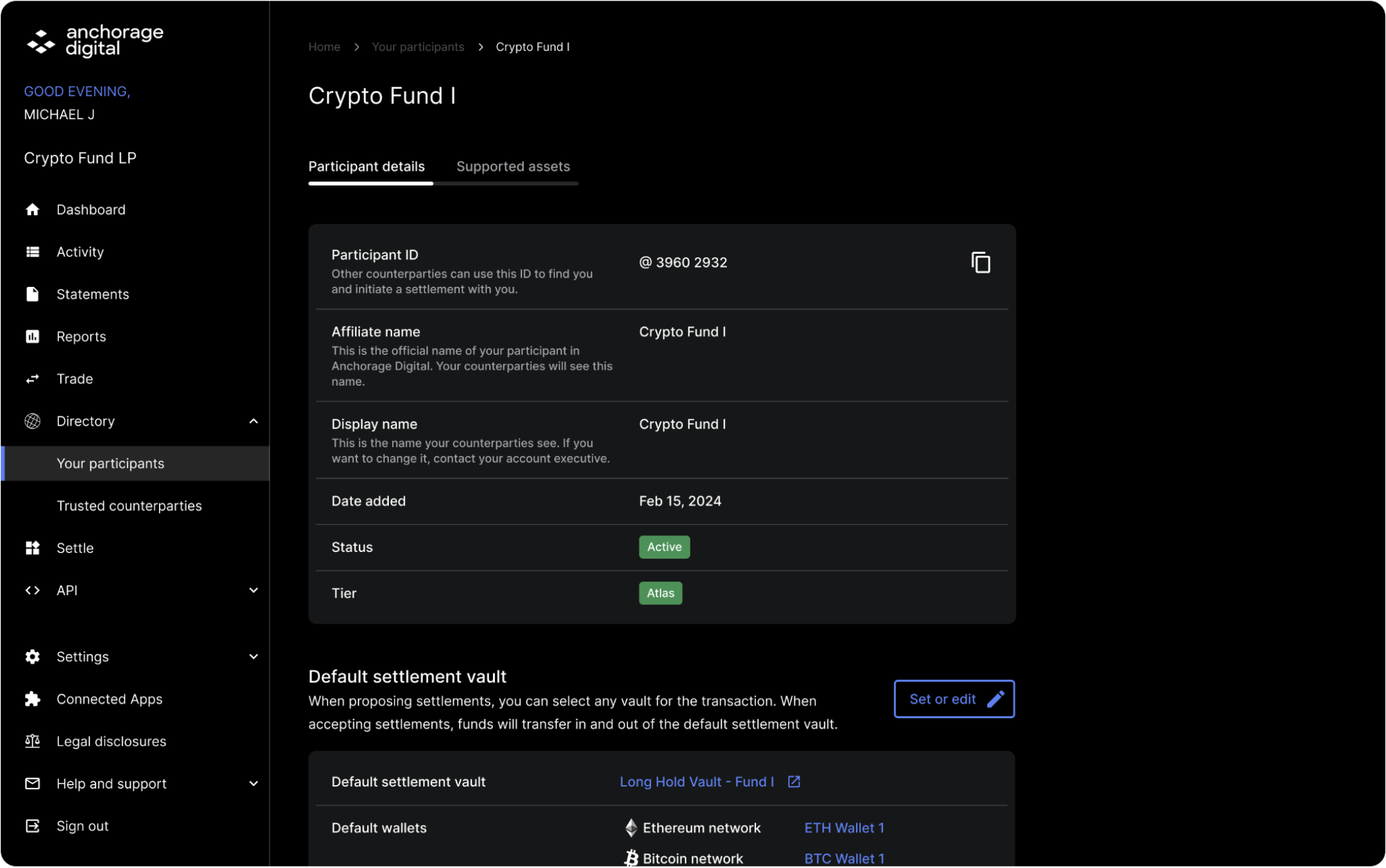Open the Reports menu item

click(81, 337)
